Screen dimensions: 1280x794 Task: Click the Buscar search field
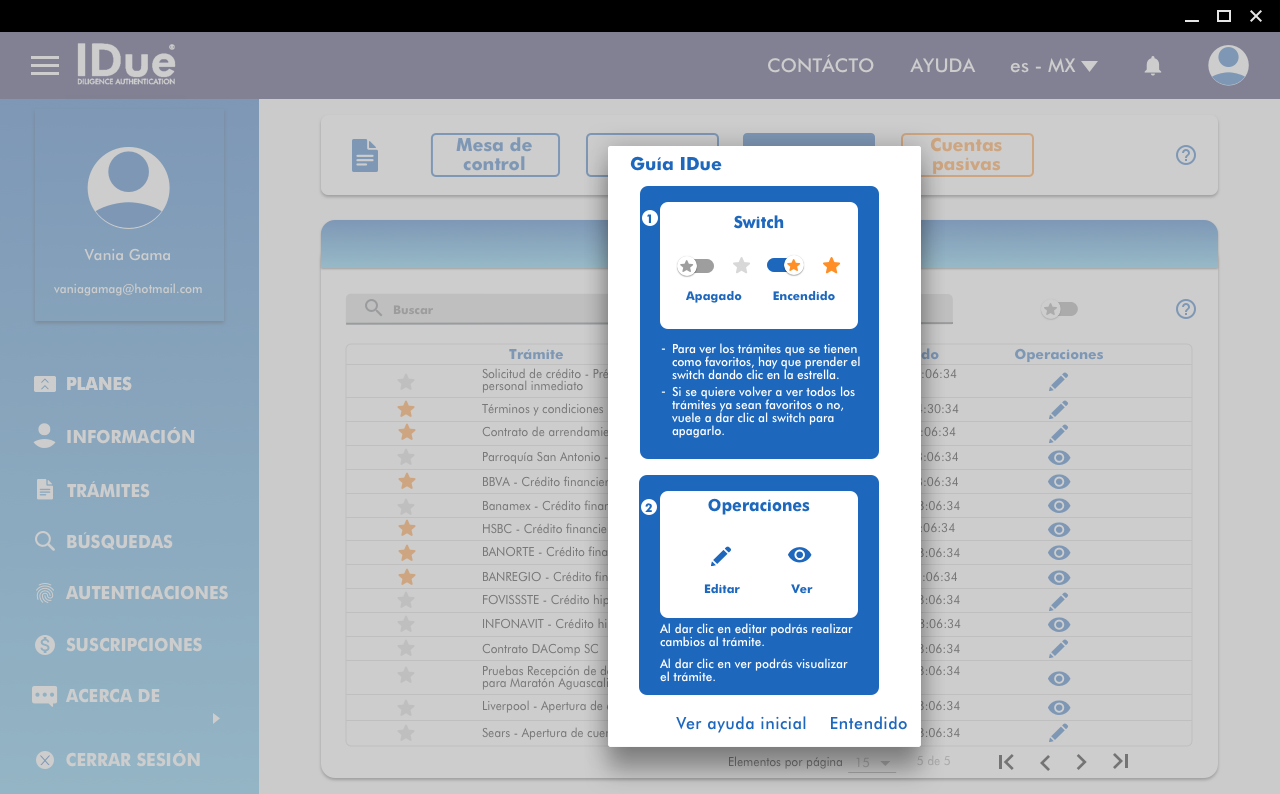[x=480, y=310]
